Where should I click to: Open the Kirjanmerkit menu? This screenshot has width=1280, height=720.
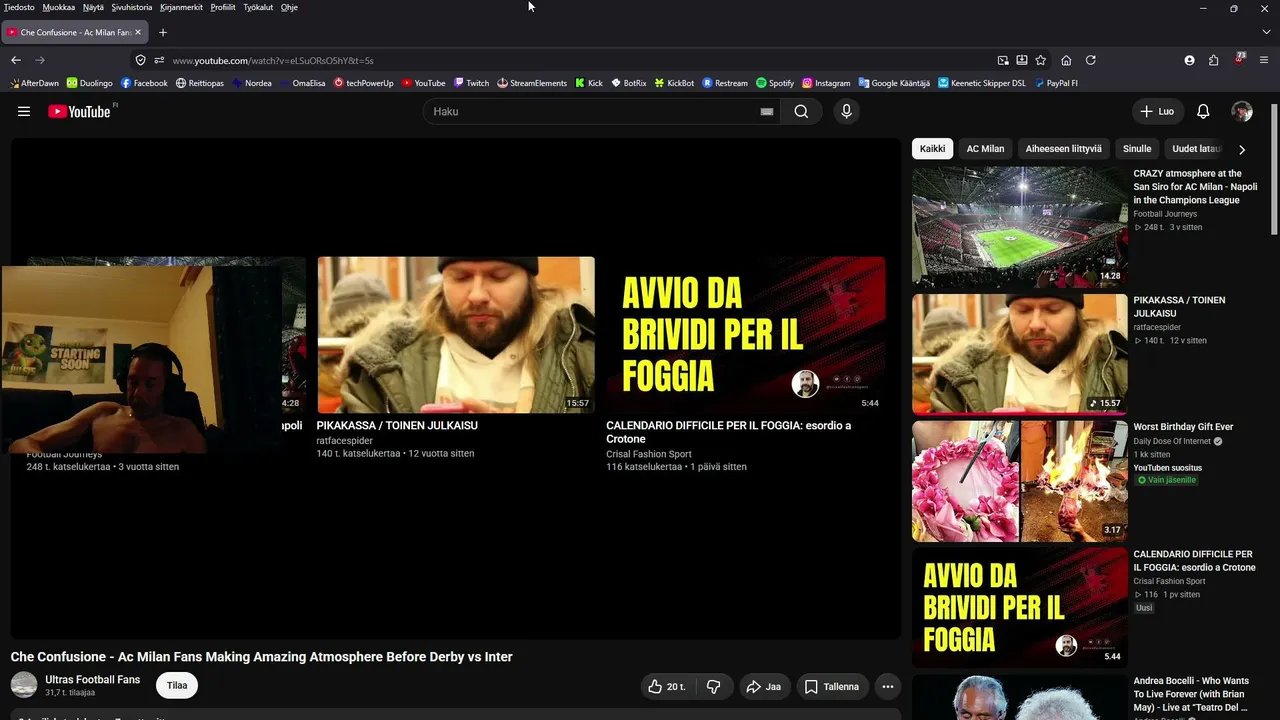click(181, 7)
